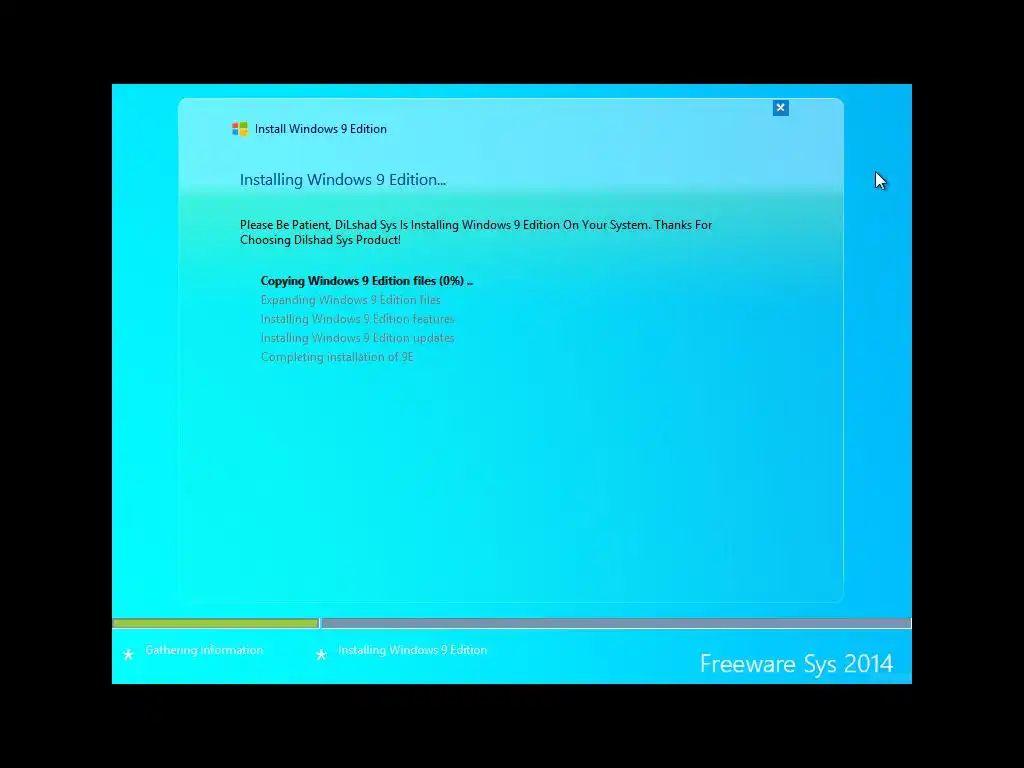
Task: Click the star icon beside Gathering Information
Action: click(x=129, y=654)
